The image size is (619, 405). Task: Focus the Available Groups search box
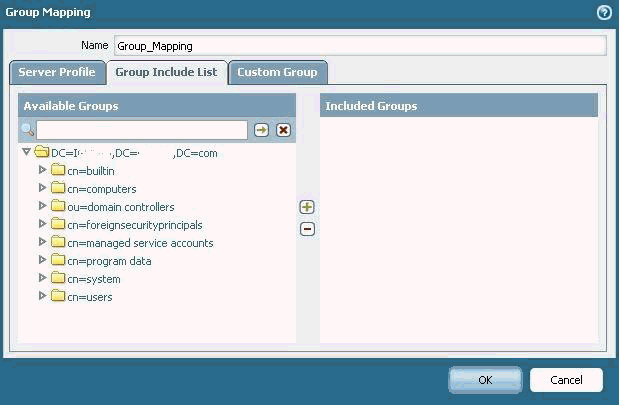pos(141,130)
